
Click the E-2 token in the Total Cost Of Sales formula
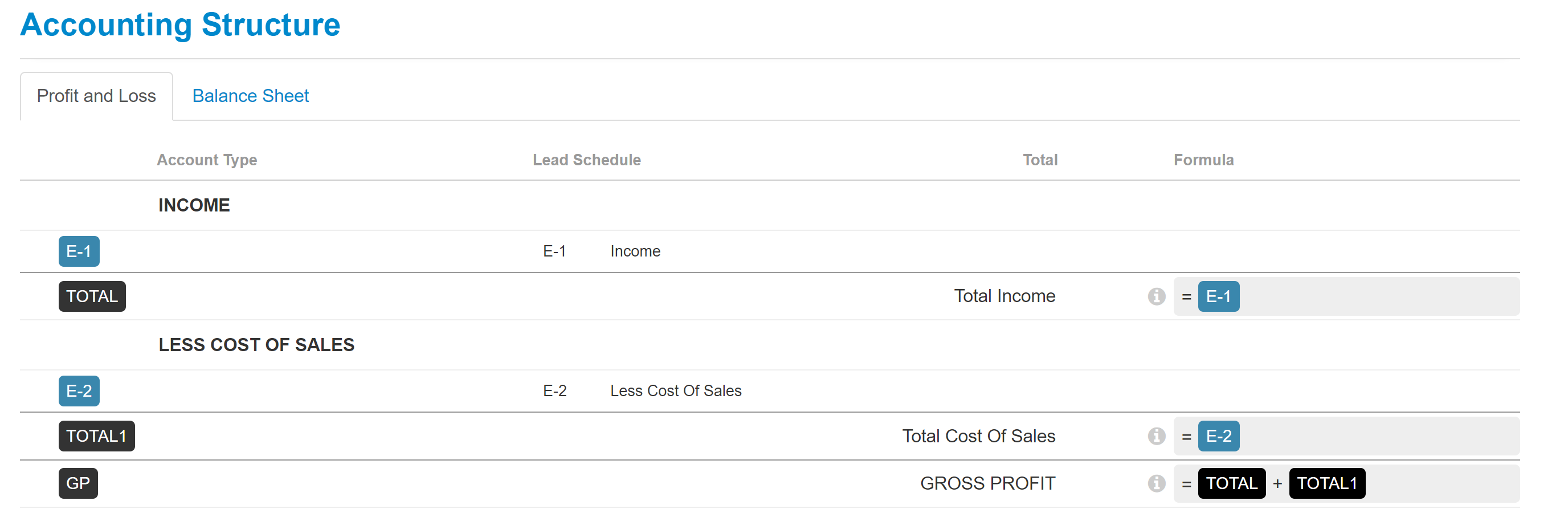[x=1219, y=435]
